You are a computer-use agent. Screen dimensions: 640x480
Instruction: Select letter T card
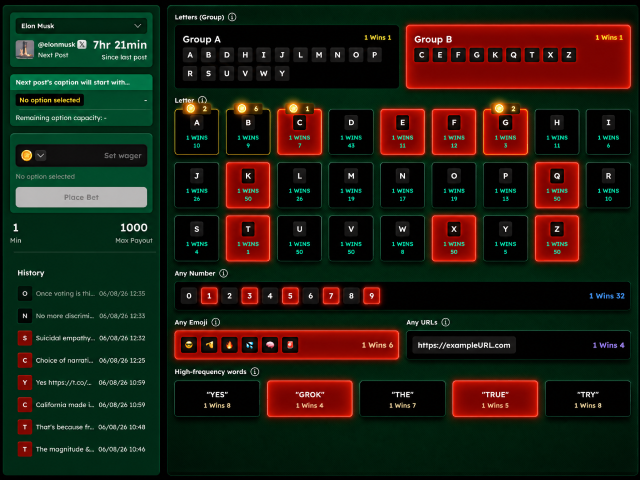(248, 238)
